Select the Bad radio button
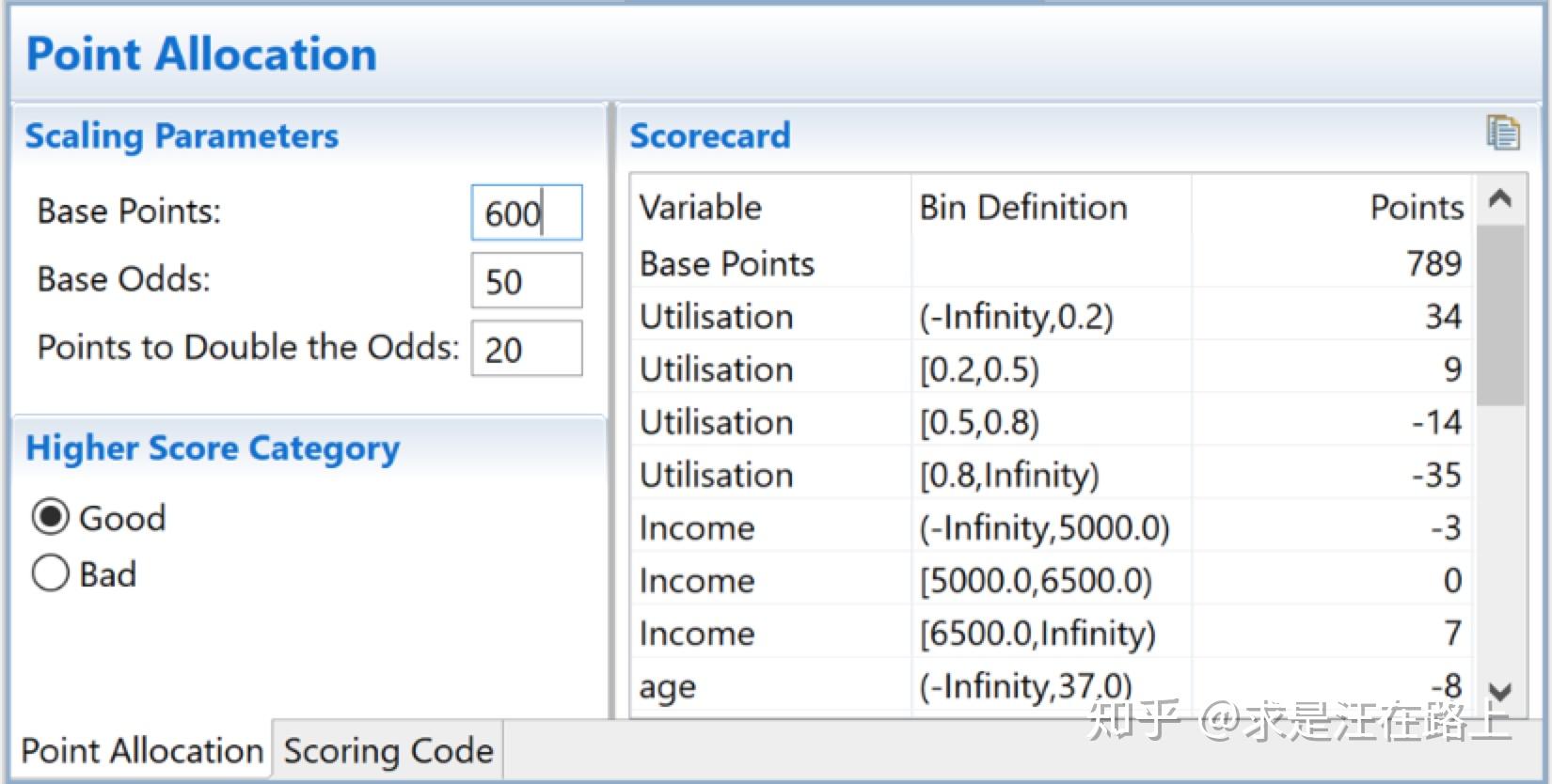 click(x=51, y=573)
